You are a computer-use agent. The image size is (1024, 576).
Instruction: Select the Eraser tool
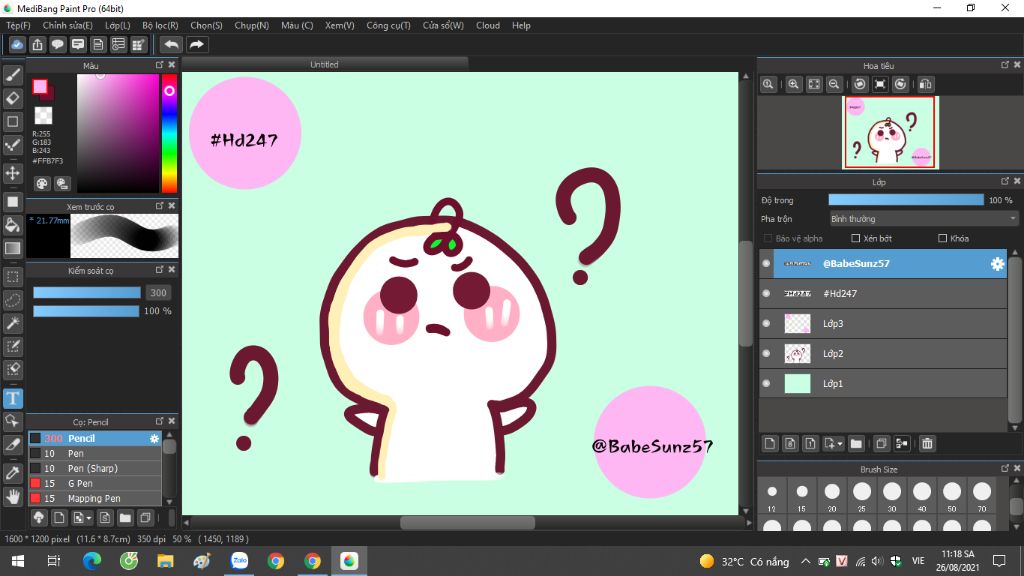coord(12,98)
